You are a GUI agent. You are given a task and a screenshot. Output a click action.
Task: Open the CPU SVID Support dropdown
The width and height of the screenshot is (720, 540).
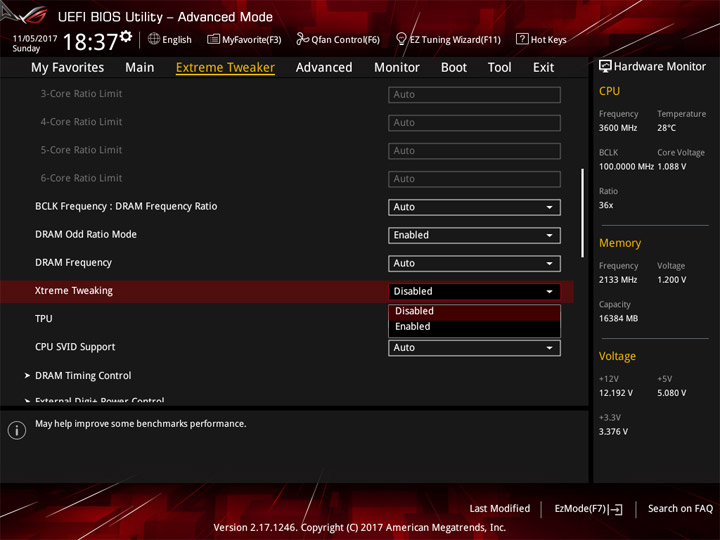point(474,348)
